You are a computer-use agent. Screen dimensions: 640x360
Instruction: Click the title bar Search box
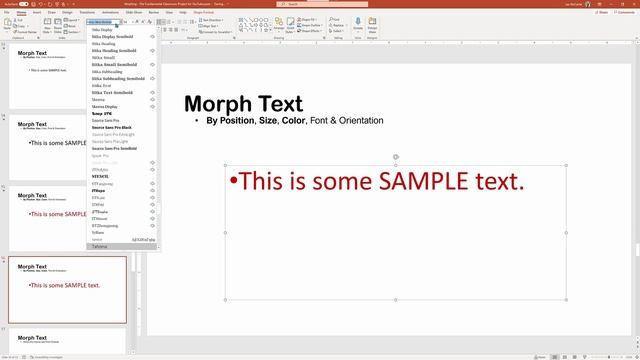tap(322, 4)
